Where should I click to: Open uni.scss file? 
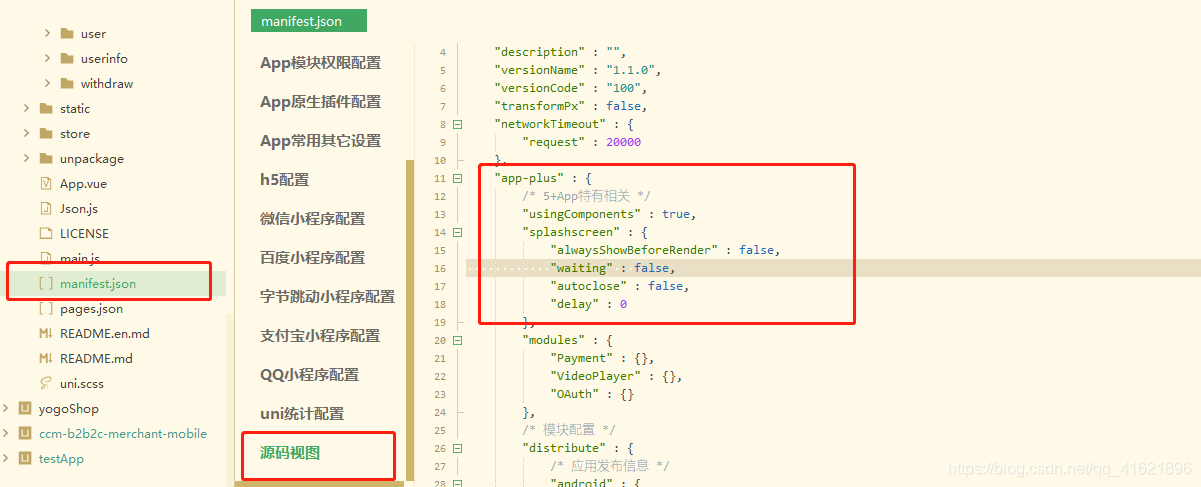point(82,383)
